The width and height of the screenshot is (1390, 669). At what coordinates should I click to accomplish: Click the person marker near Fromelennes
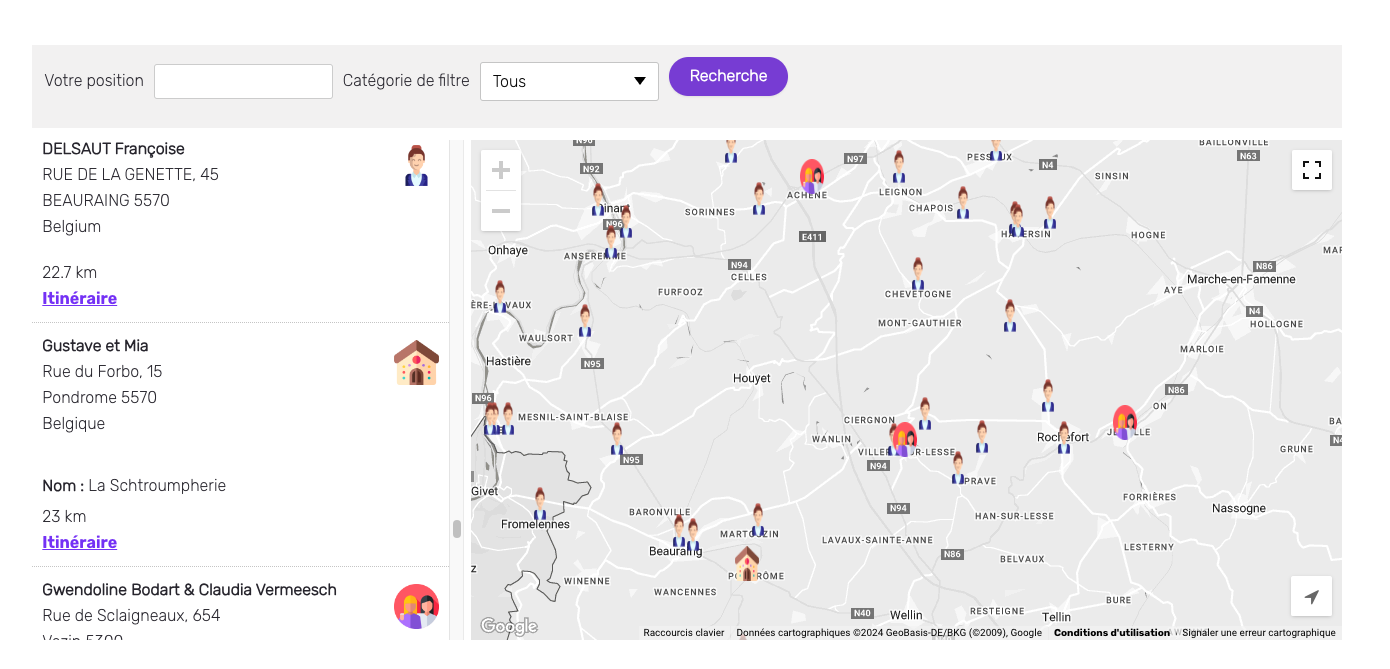click(540, 504)
